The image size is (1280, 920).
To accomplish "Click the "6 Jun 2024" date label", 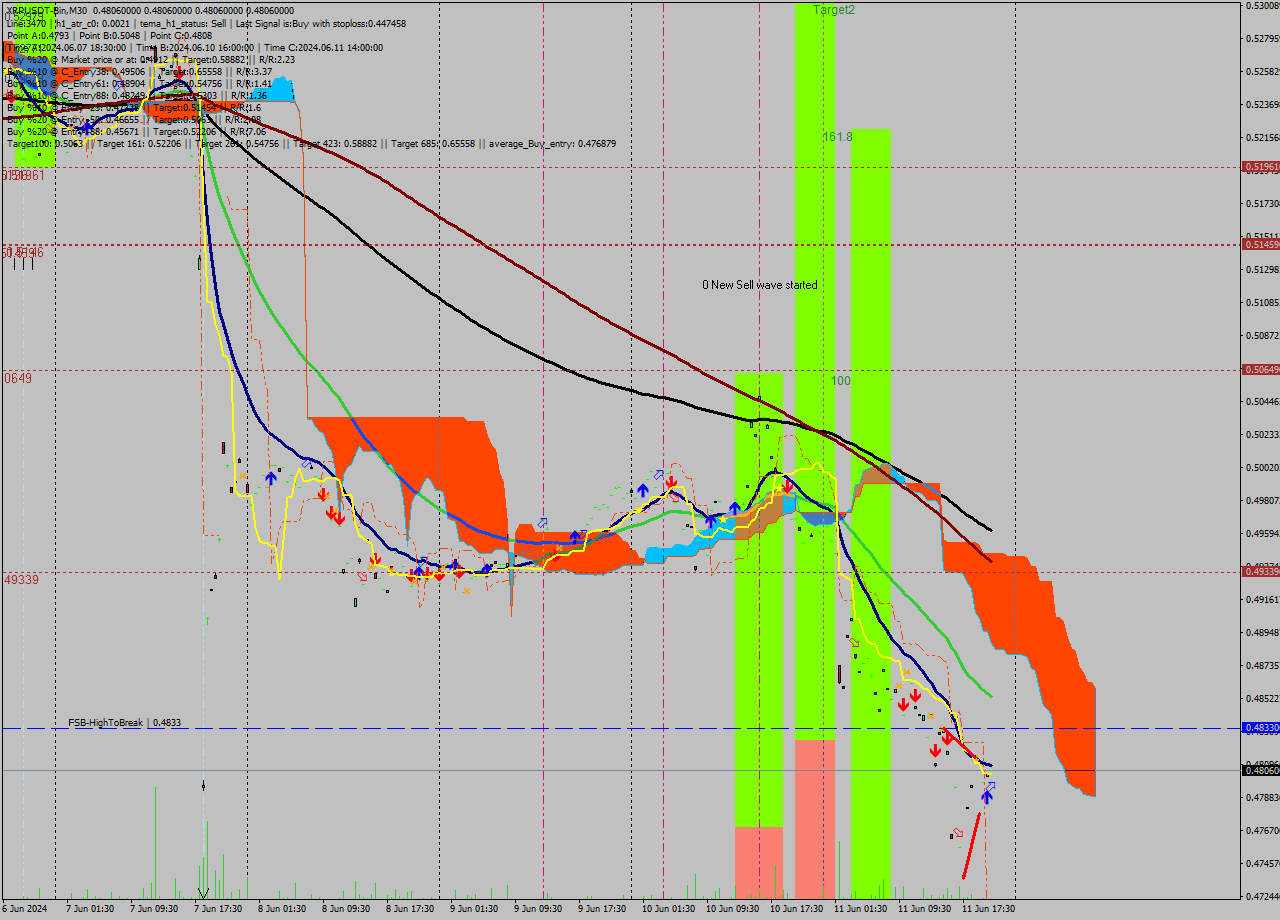I will click(x=25, y=909).
